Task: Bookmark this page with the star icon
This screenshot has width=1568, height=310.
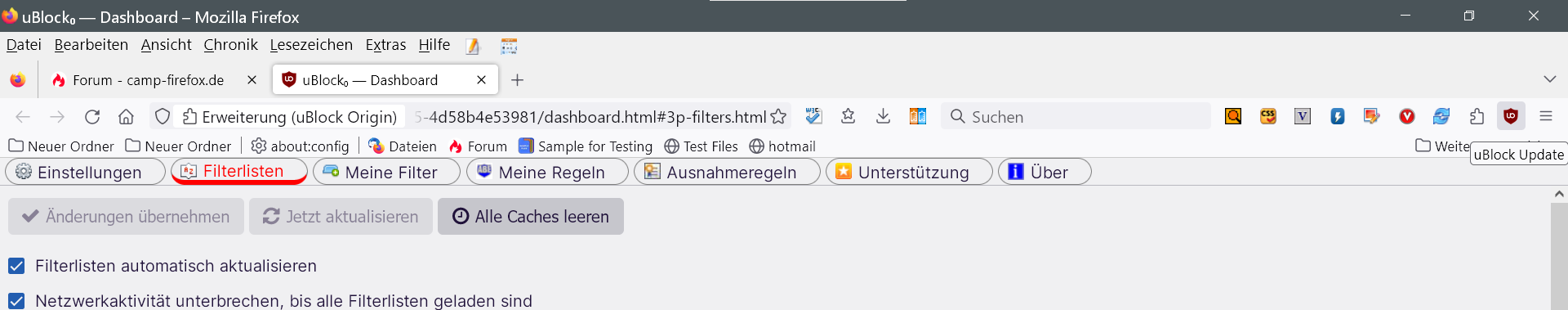Action: pyautogui.click(x=778, y=117)
